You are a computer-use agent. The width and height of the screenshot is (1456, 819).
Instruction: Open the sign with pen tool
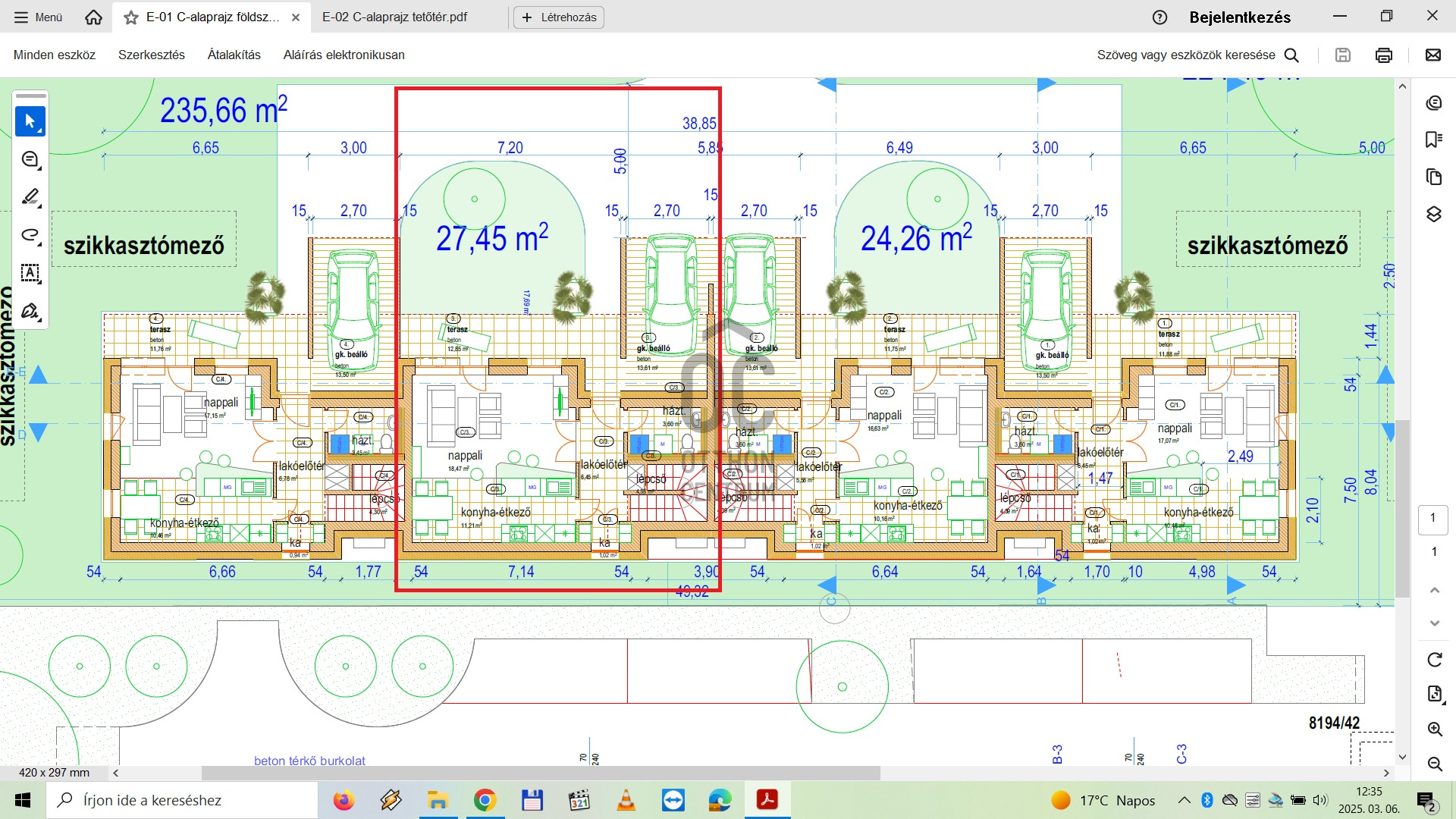[30, 311]
